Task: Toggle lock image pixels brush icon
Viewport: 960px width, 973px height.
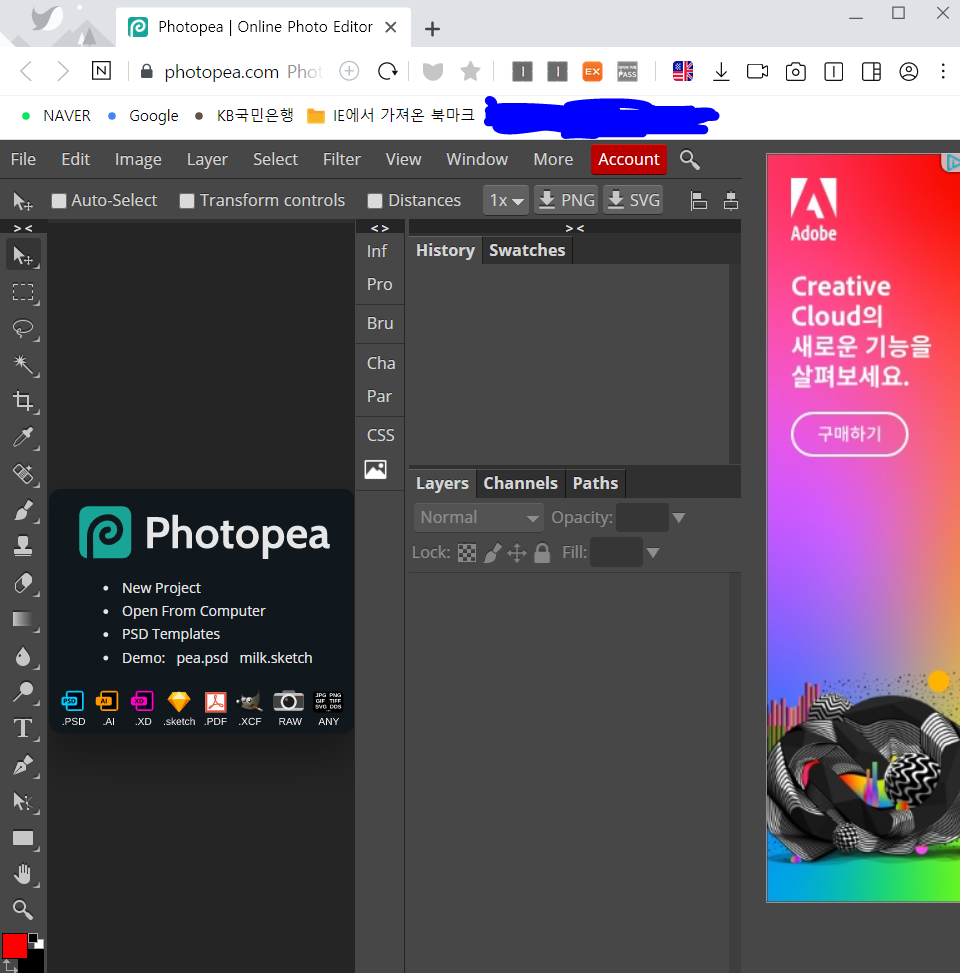Action: [x=492, y=552]
